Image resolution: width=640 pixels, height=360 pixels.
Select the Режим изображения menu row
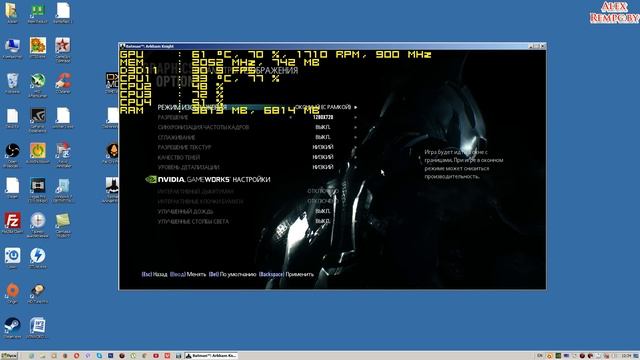tap(257, 107)
